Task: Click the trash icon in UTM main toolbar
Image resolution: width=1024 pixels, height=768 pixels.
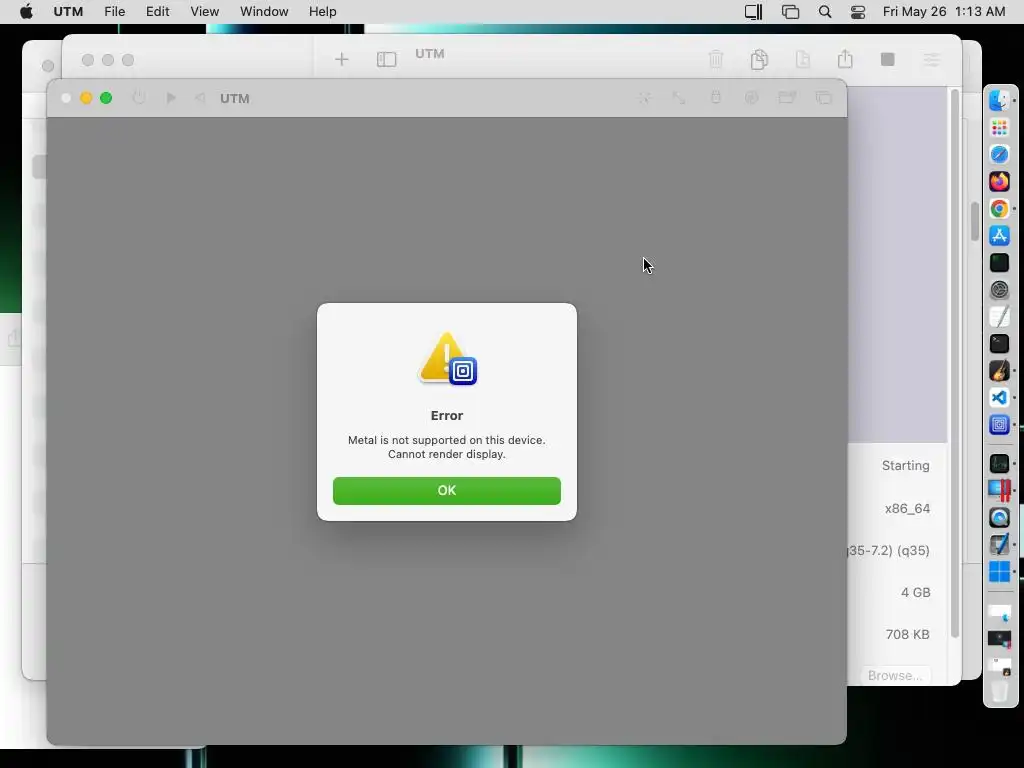Action: coord(716,59)
